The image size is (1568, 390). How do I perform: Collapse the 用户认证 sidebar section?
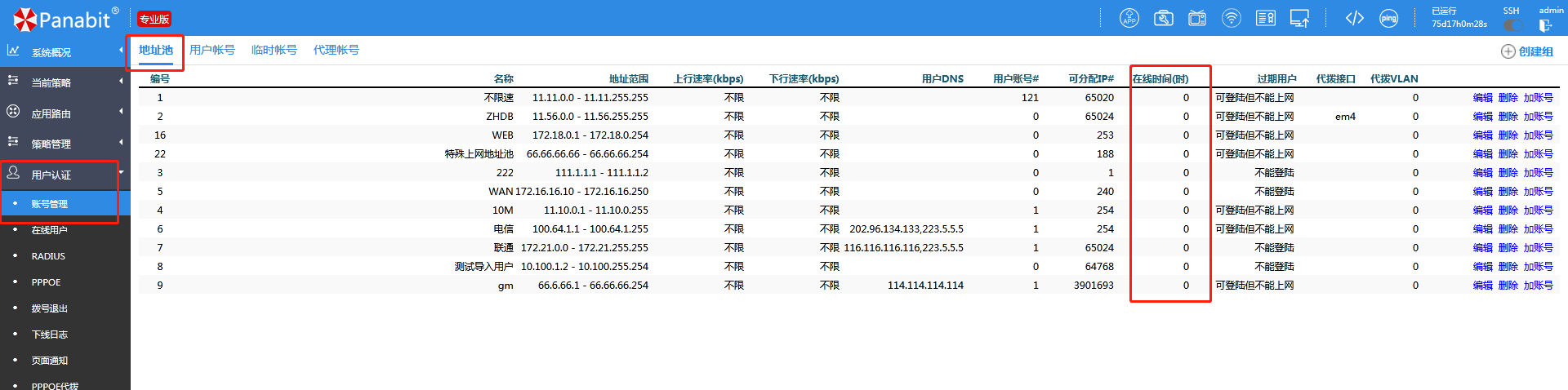coord(51,175)
